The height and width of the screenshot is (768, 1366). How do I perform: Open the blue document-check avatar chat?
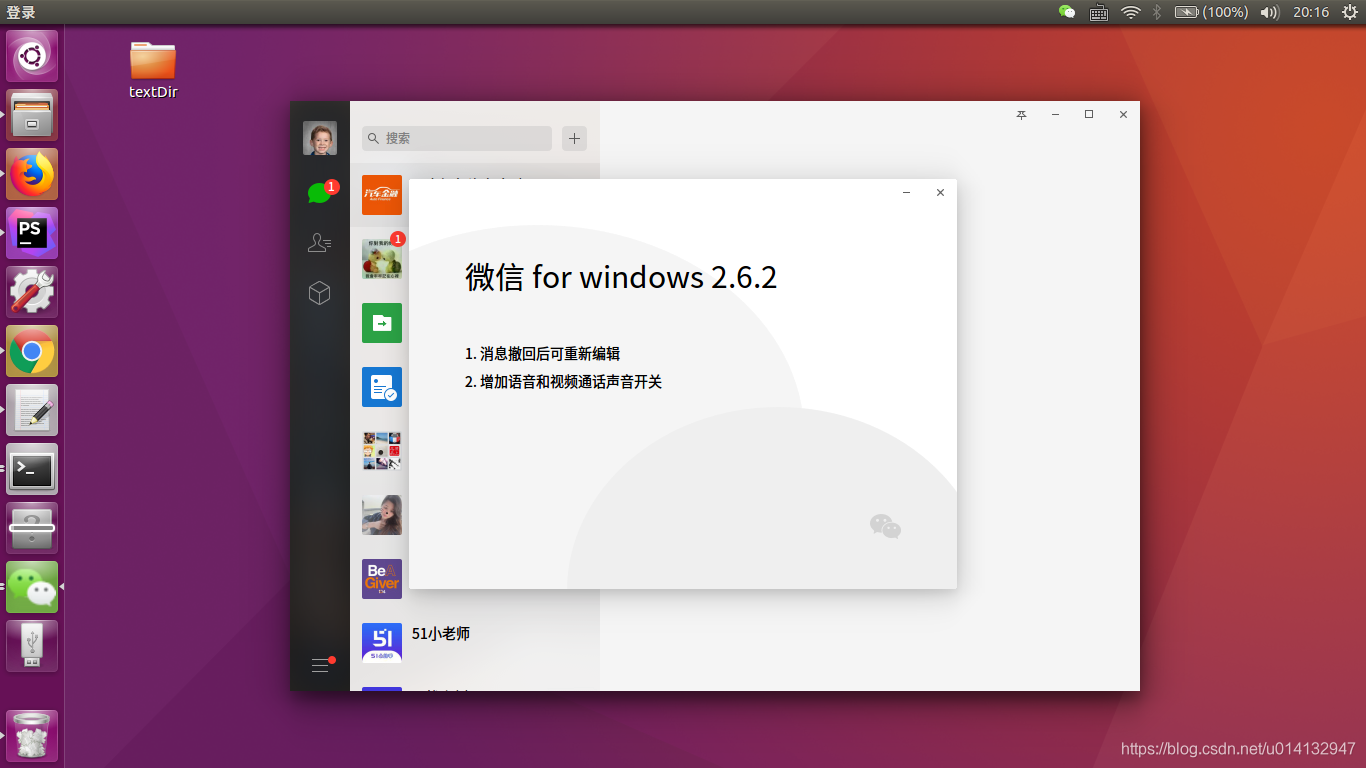click(x=382, y=387)
